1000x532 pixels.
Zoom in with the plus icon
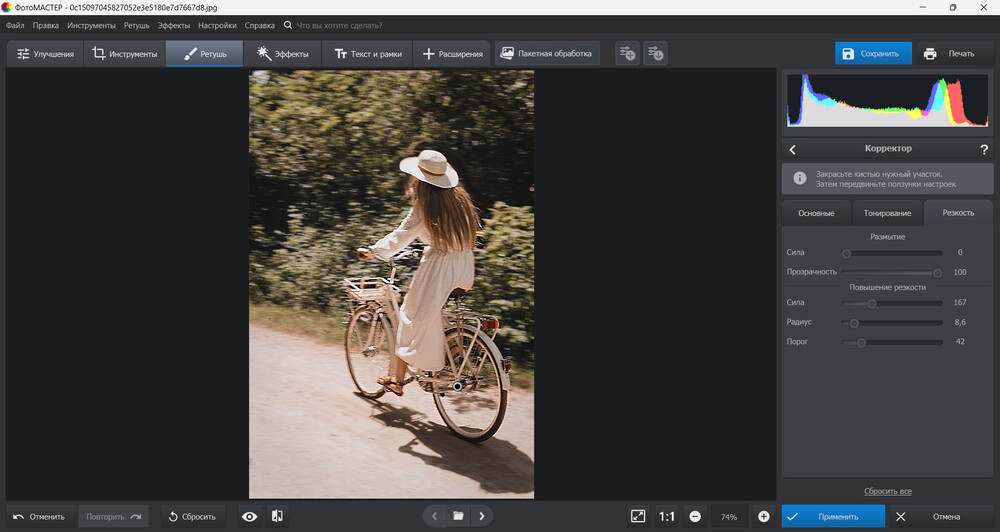point(764,516)
